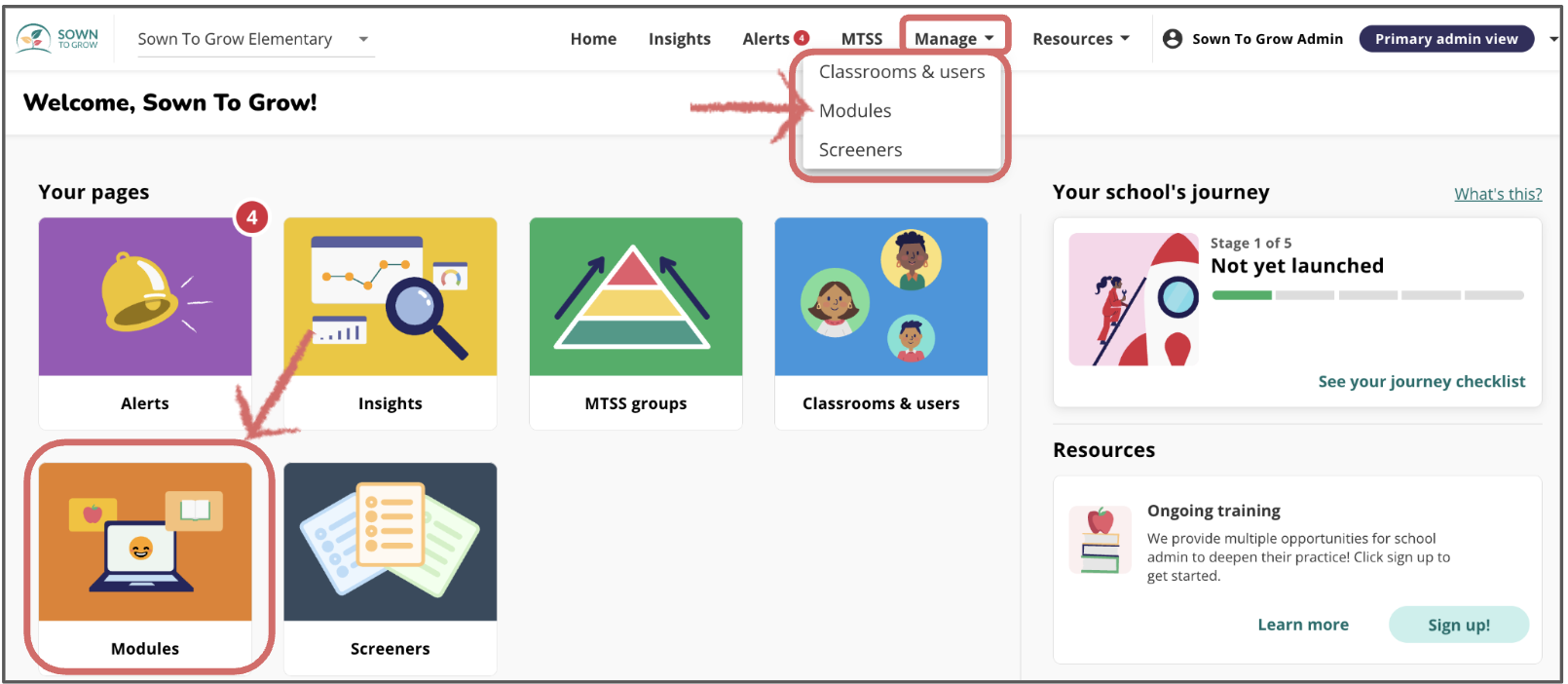The height and width of the screenshot is (684, 1568).
Task: Collapse the Manage dropdown menu
Action: click(953, 39)
